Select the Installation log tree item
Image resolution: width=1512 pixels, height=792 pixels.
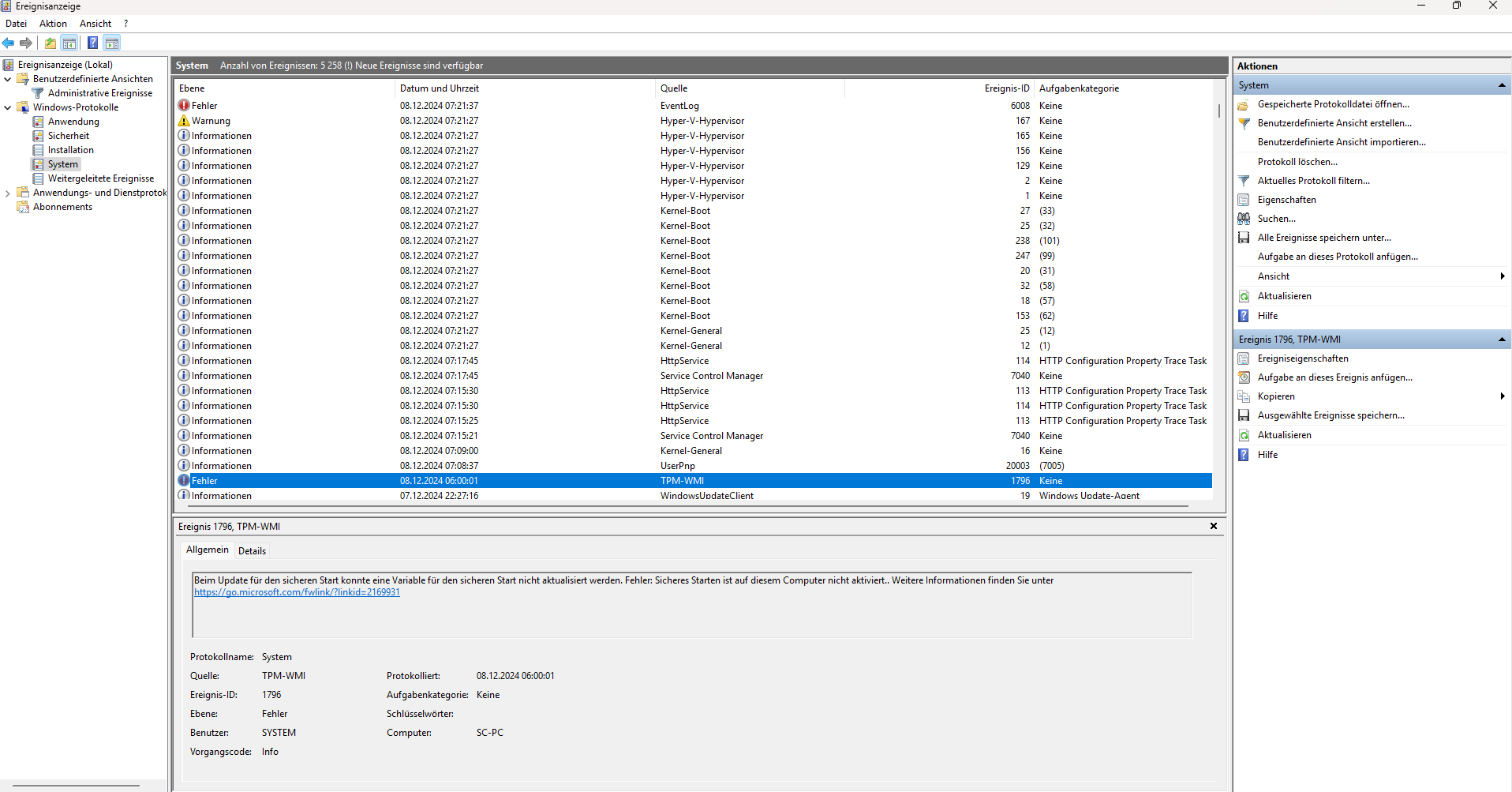[70, 150]
